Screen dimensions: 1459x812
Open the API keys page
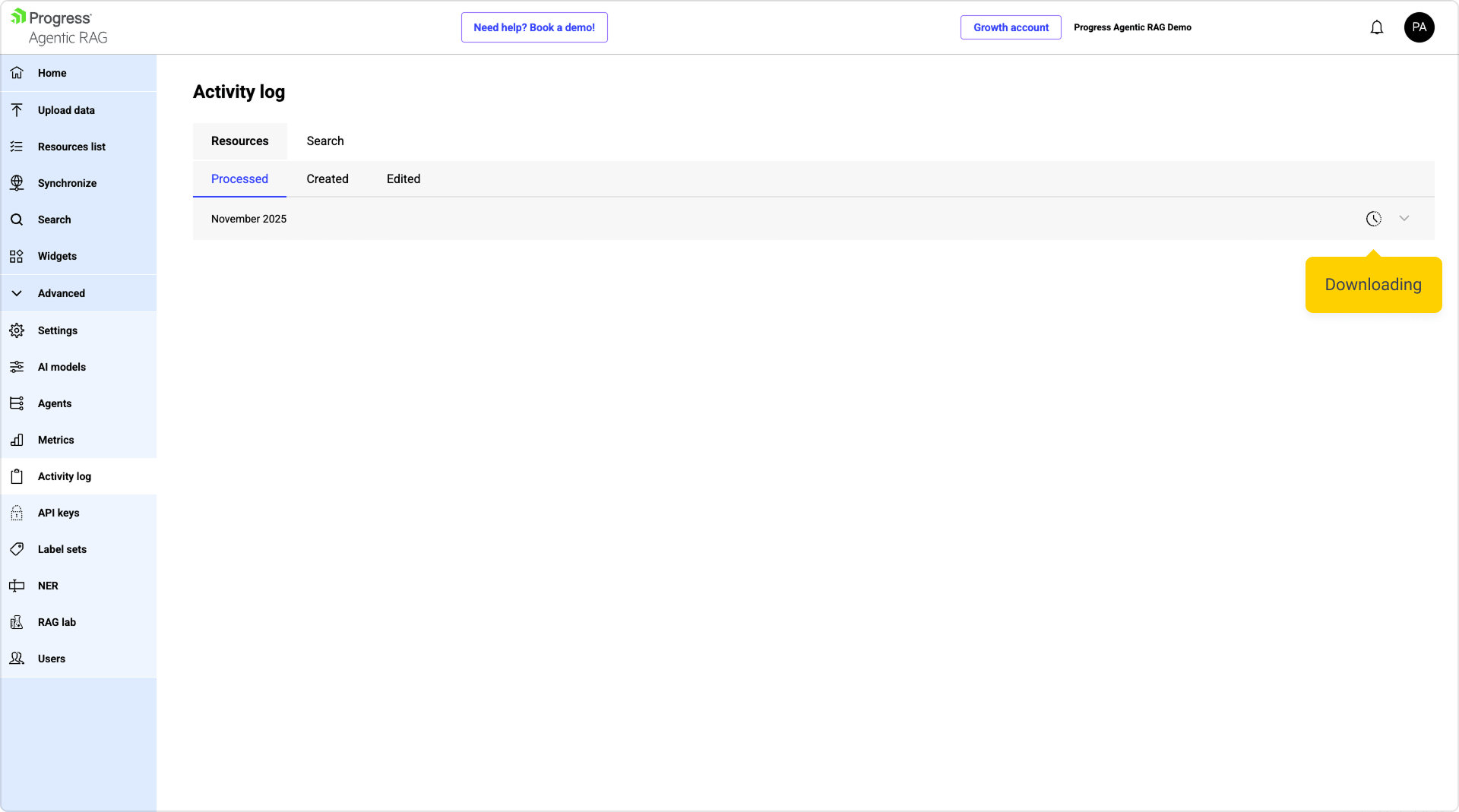pyautogui.click(x=59, y=513)
